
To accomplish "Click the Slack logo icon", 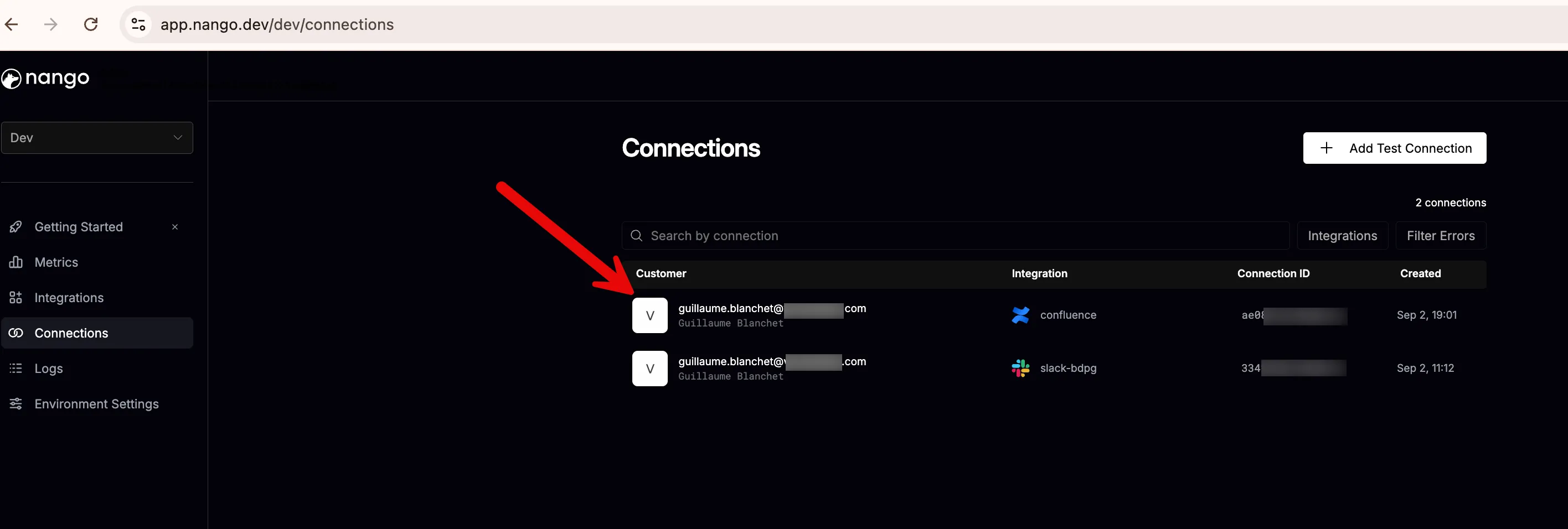I will coord(1020,368).
